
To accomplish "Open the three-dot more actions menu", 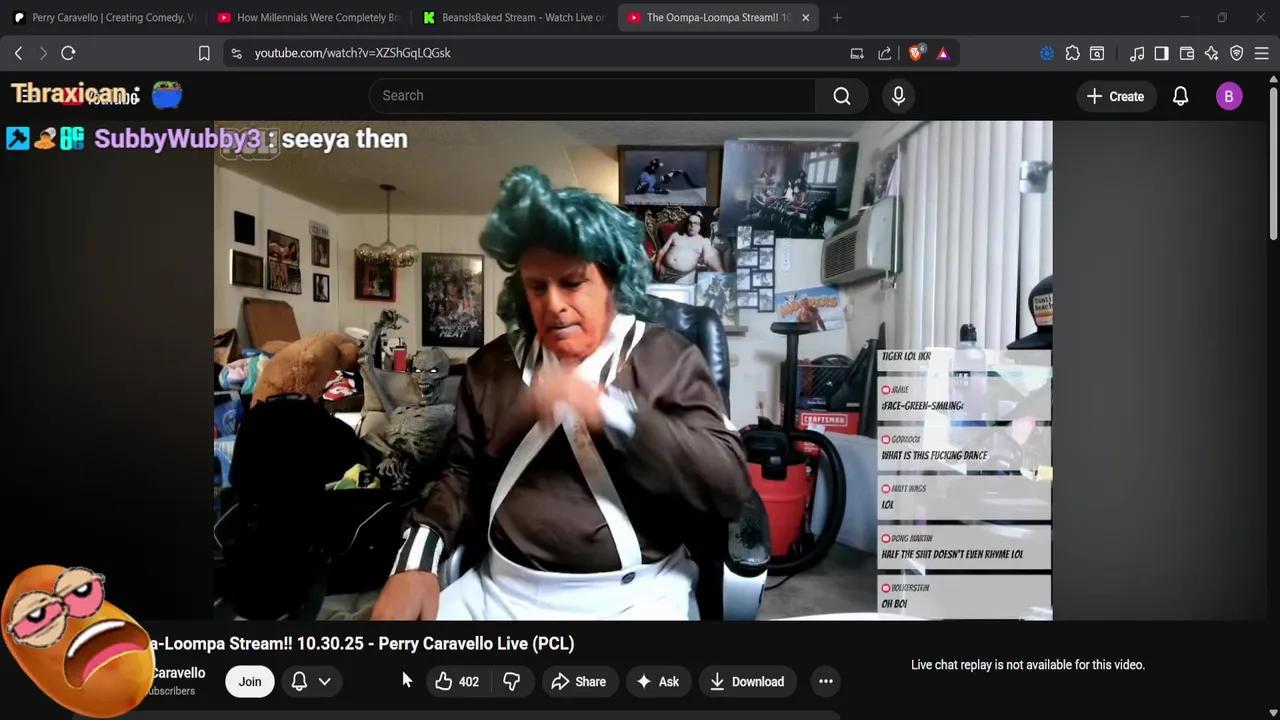I will 826,682.
